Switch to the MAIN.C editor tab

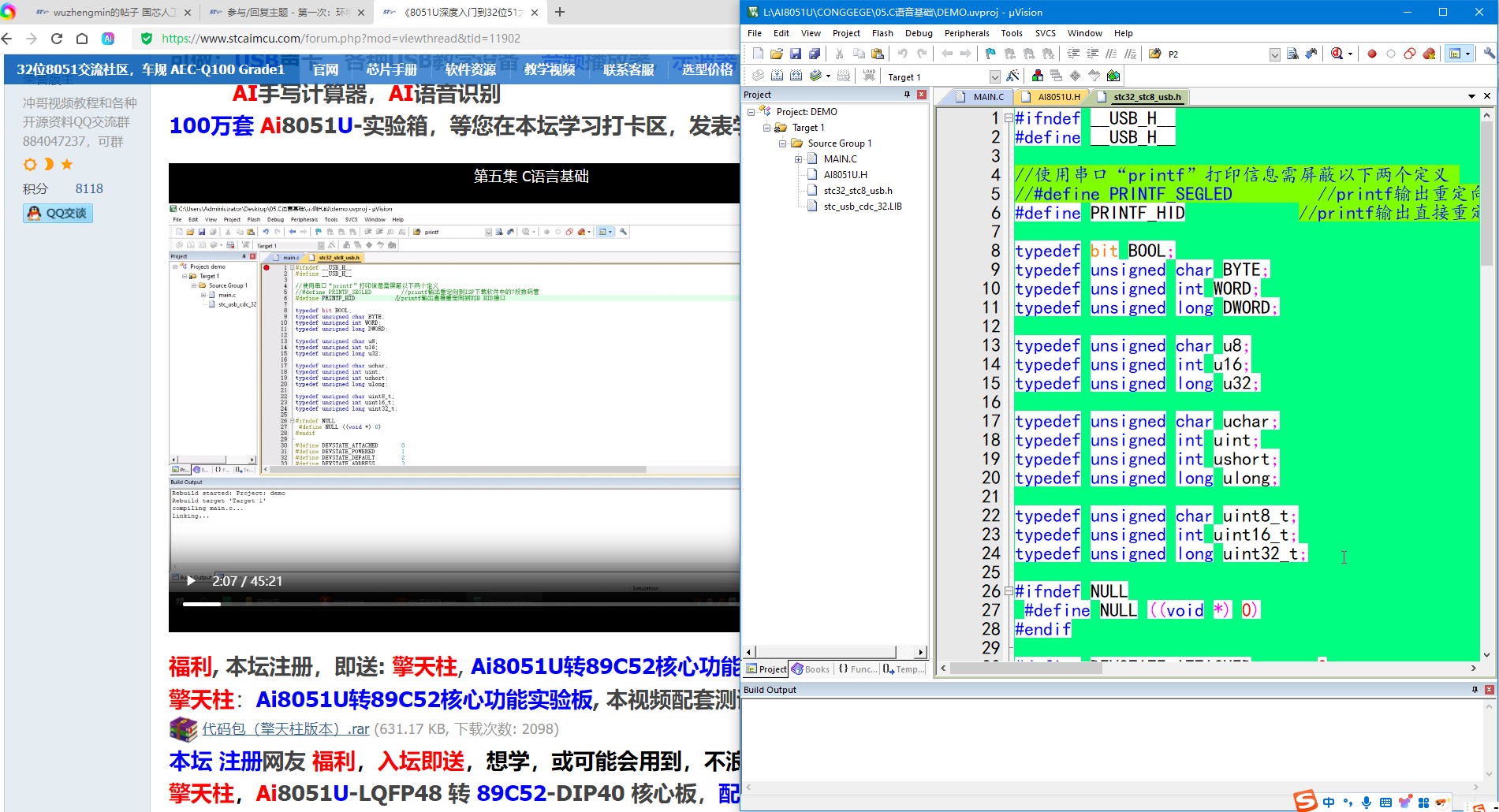[x=980, y=97]
